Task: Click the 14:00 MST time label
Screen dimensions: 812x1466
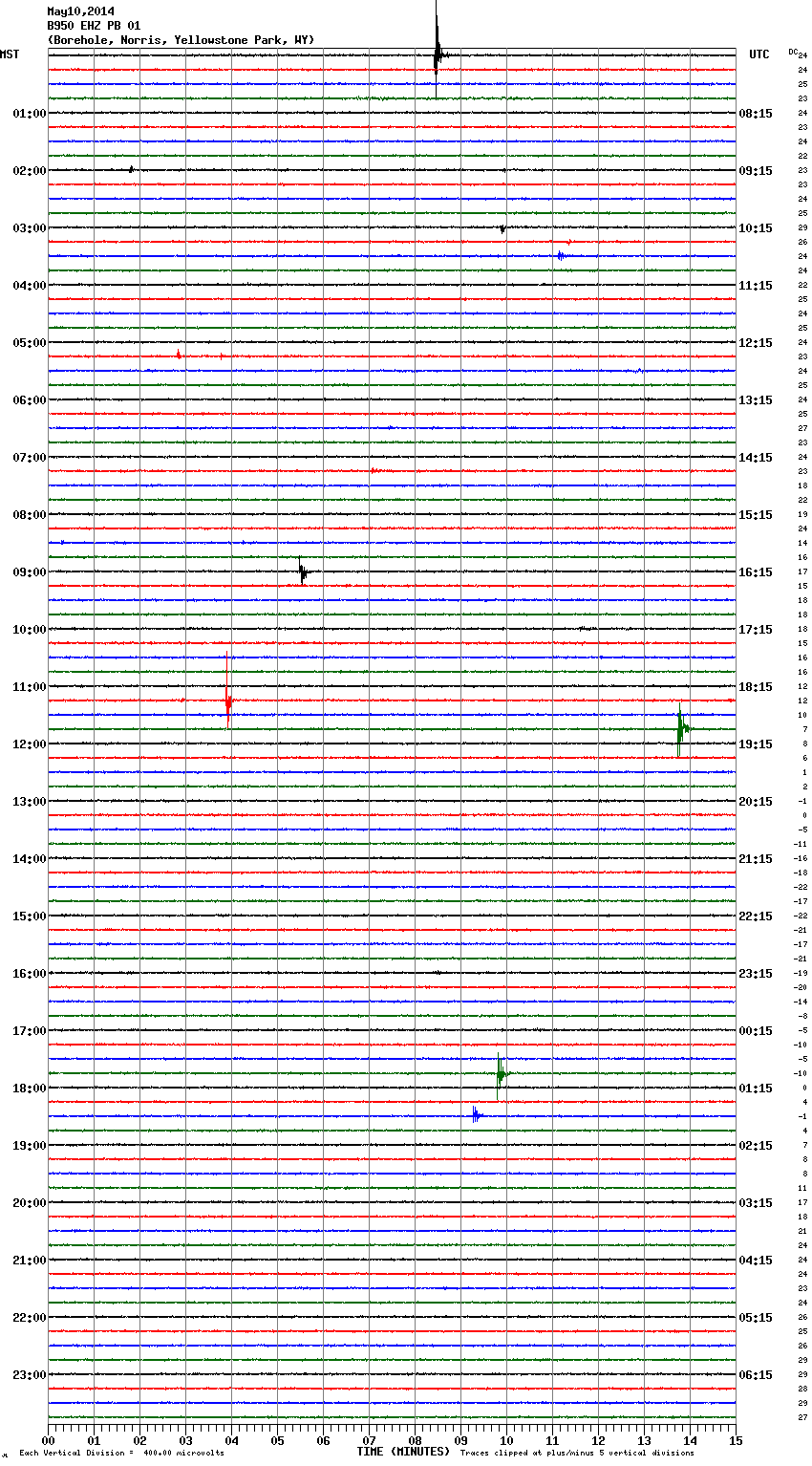Action: pyautogui.click(x=29, y=859)
